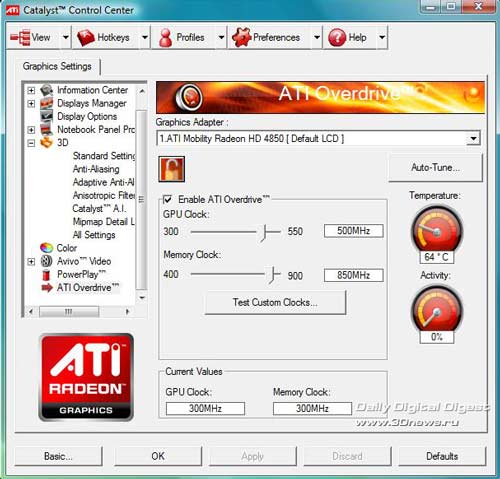Viewport: 500px width, 479px height.
Task: Click the Notebook Panel Properties icon
Action: click(47, 129)
